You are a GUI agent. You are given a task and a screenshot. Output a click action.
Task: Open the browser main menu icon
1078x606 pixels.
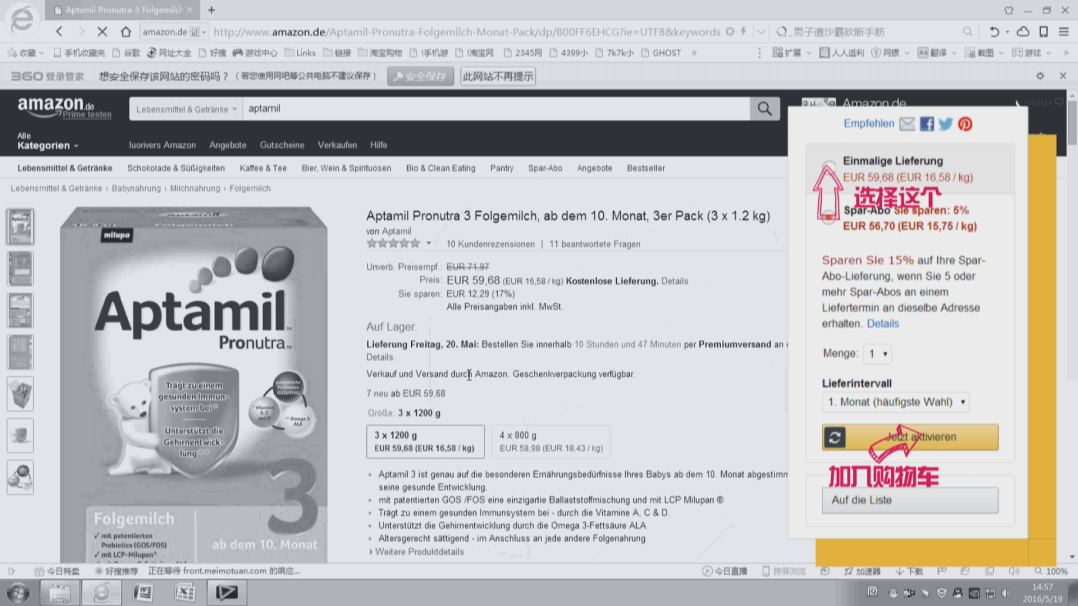click(1064, 32)
